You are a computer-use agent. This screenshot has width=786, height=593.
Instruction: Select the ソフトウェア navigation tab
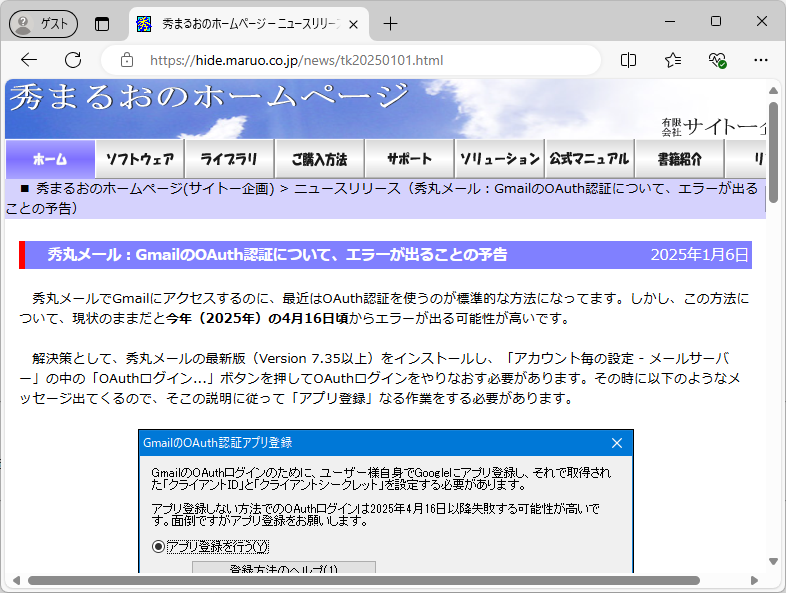(x=140, y=159)
